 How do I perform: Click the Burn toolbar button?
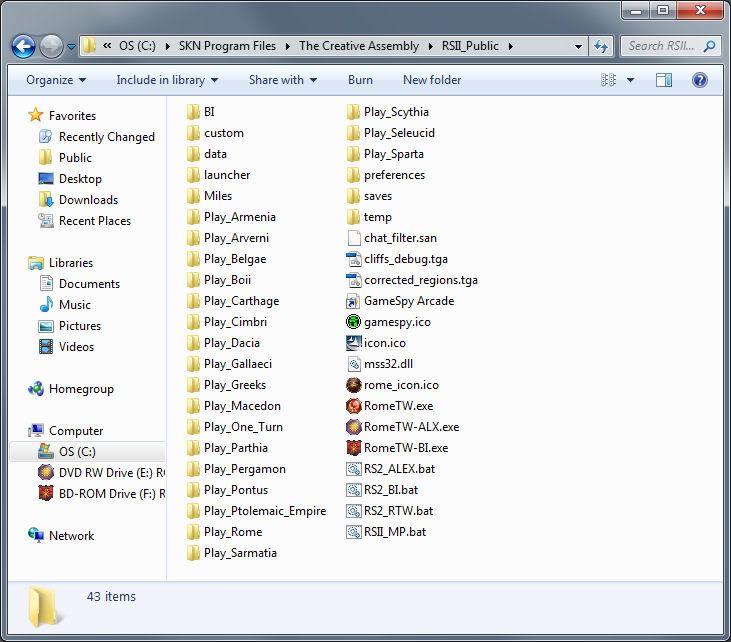(360, 80)
